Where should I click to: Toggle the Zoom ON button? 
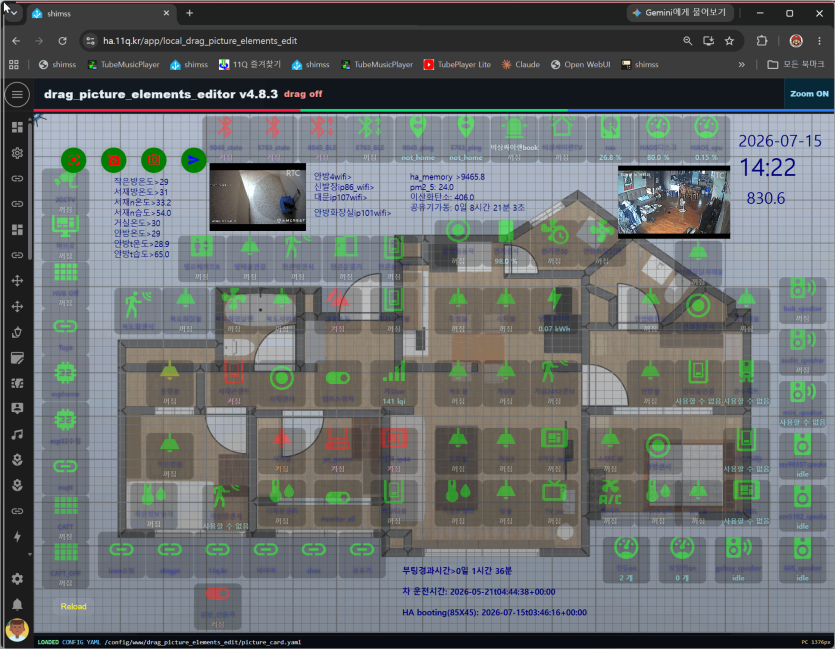tap(809, 94)
